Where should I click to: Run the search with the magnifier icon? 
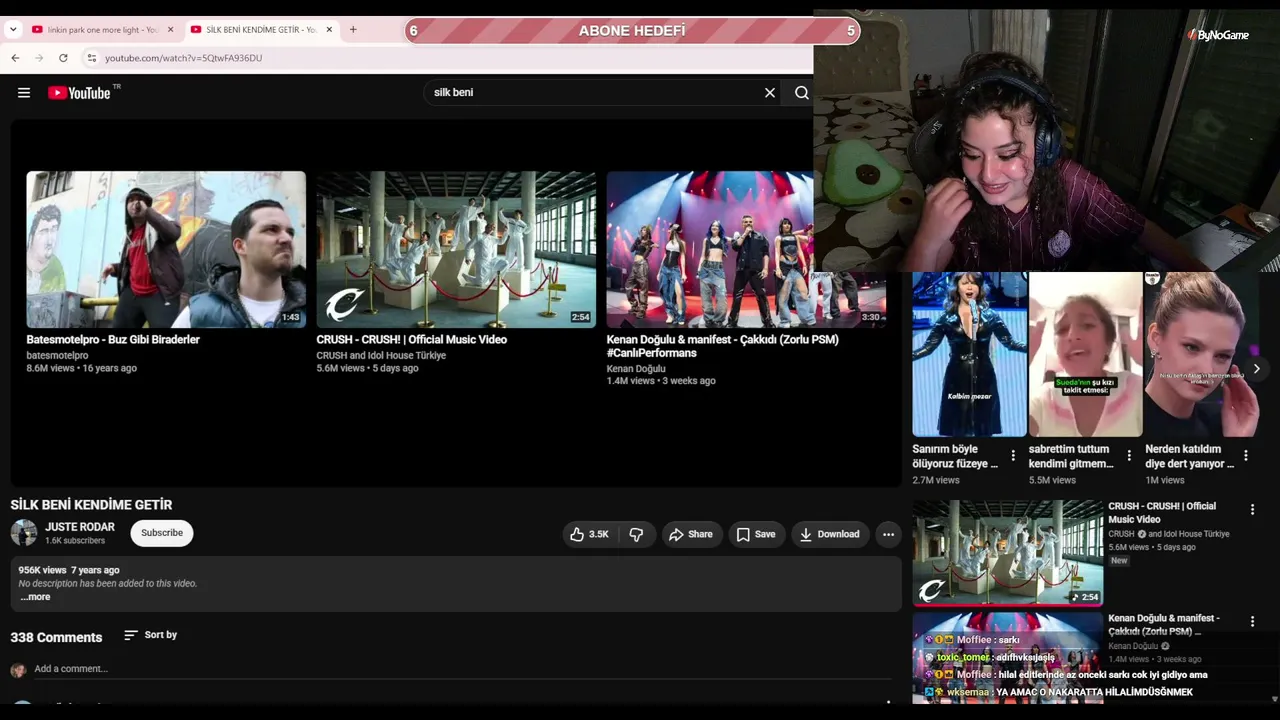pyautogui.click(x=802, y=93)
